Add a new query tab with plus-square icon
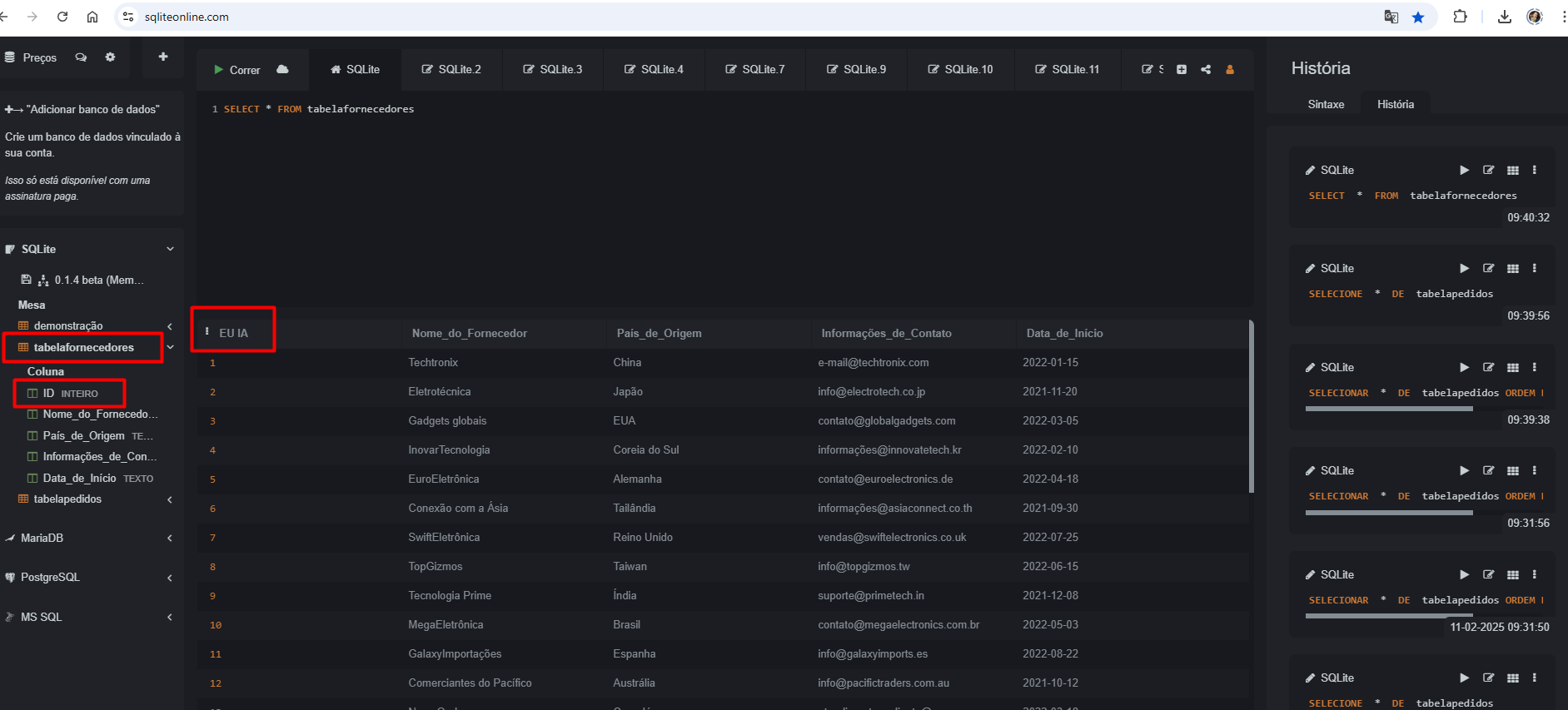Viewport: 1568px width, 710px height. tap(1182, 69)
